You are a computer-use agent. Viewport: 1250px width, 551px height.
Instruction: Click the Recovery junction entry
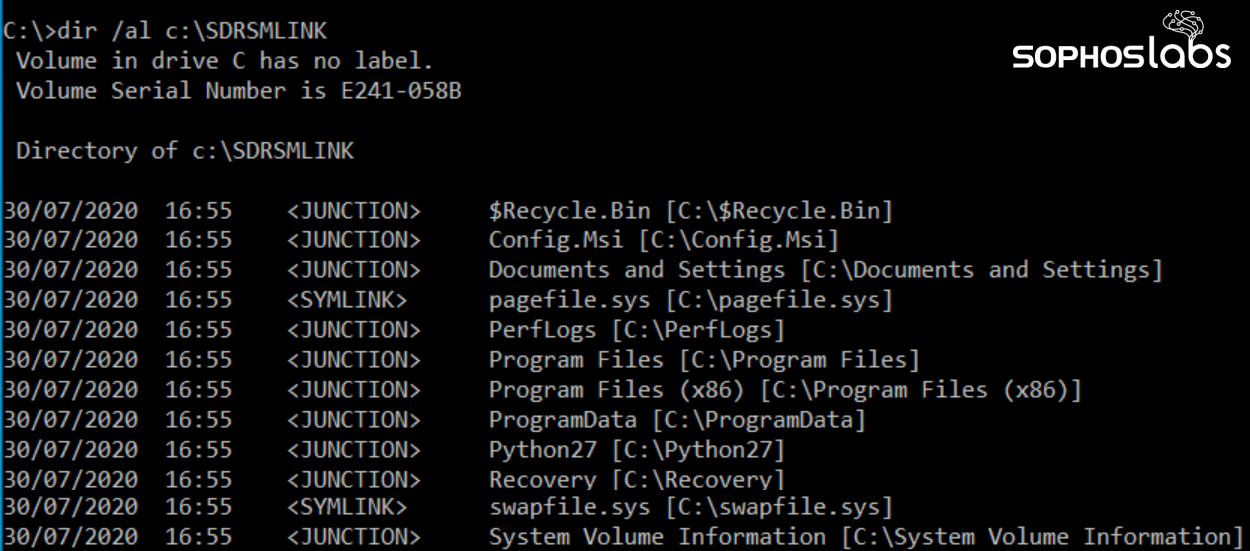[636, 479]
